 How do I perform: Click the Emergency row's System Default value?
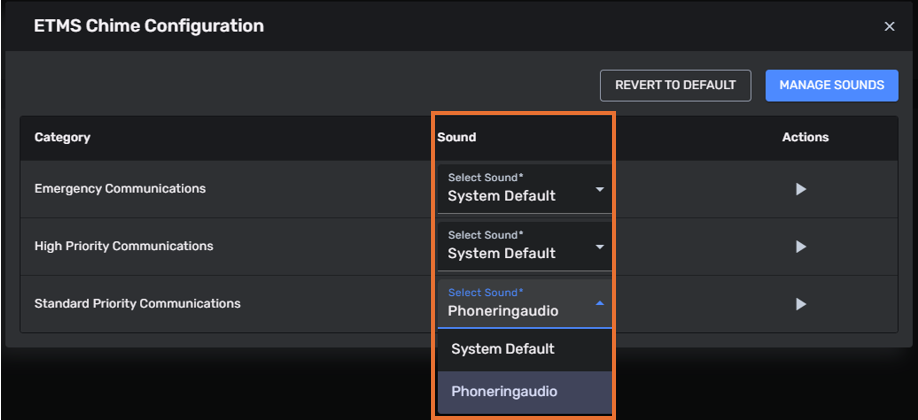point(501,196)
